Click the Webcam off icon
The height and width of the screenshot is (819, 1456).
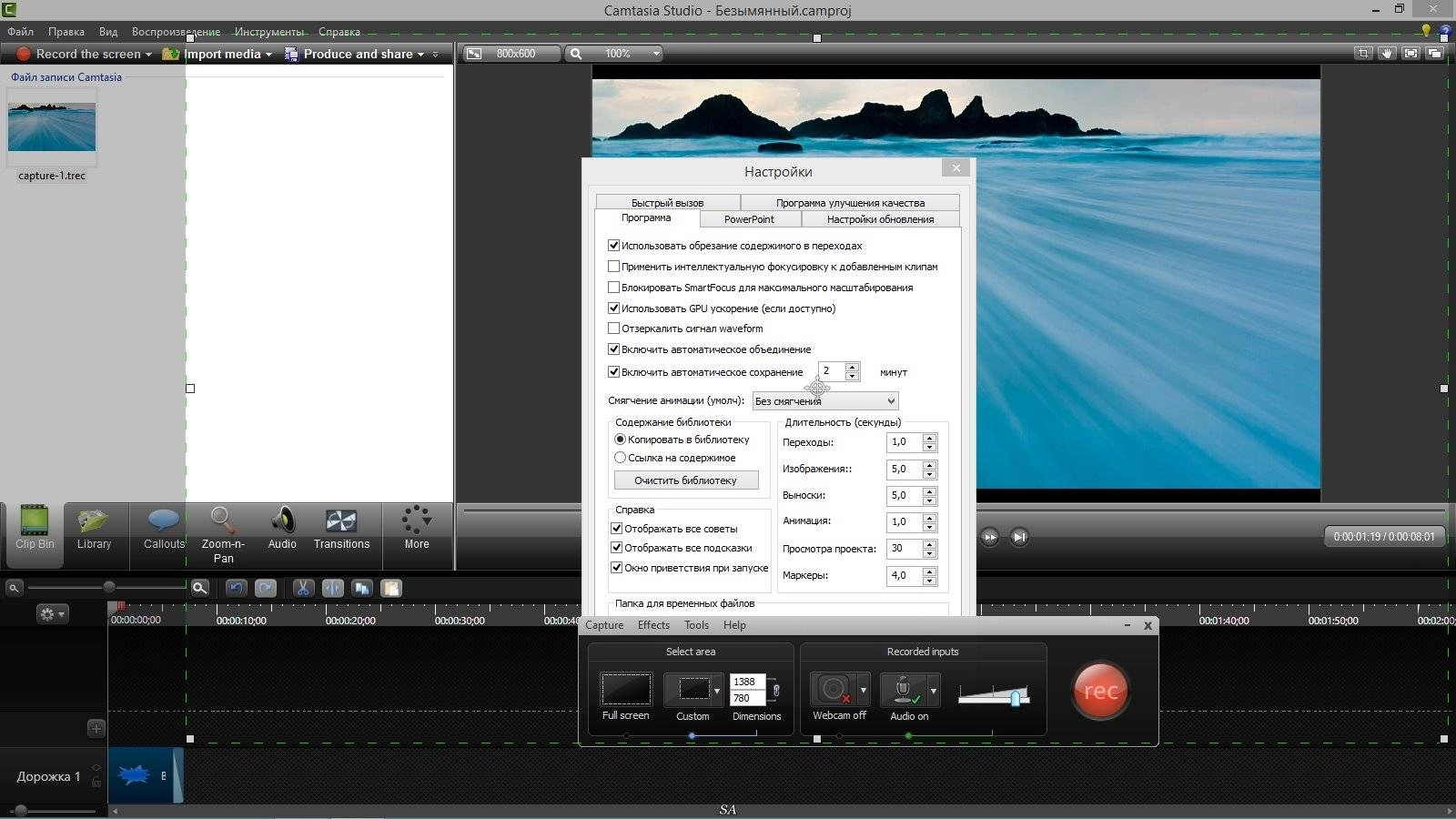pyautogui.click(x=833, y=689)
